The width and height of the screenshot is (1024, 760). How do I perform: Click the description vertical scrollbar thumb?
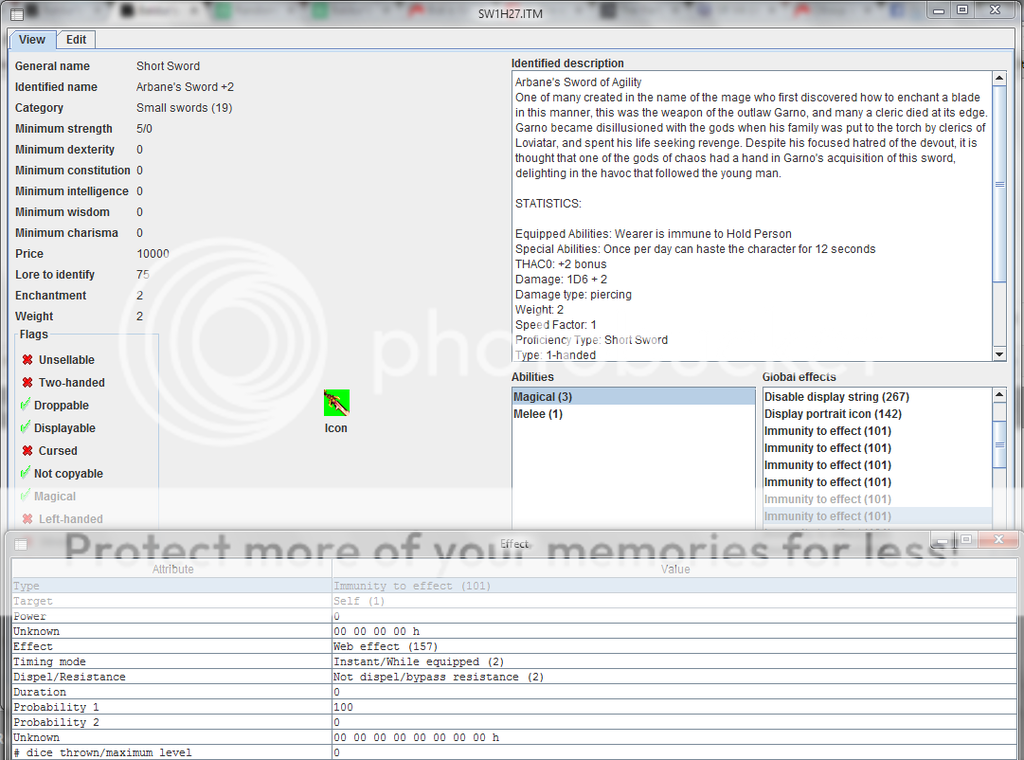pos(999,185)
